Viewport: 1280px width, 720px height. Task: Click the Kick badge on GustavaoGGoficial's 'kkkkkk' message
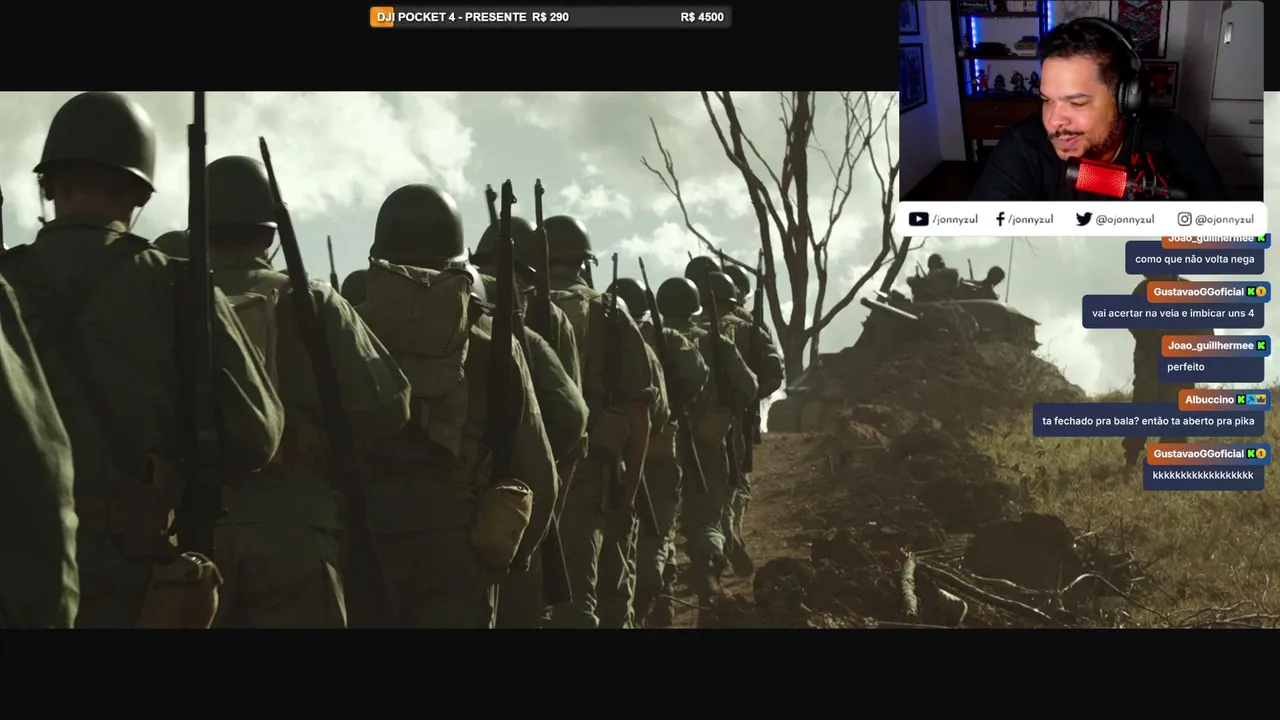(x=1250, y=454)
